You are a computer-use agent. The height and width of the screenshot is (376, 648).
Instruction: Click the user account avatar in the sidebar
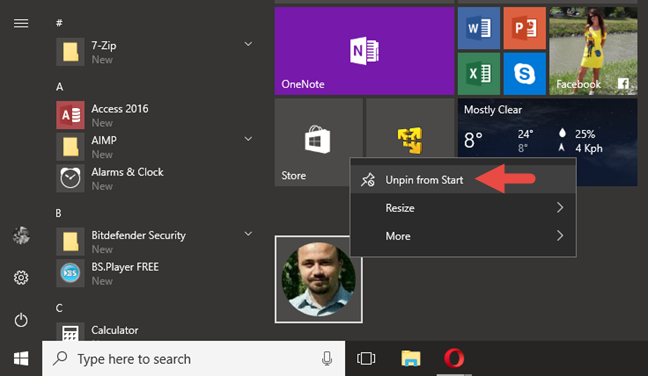[x=21, y=235]
